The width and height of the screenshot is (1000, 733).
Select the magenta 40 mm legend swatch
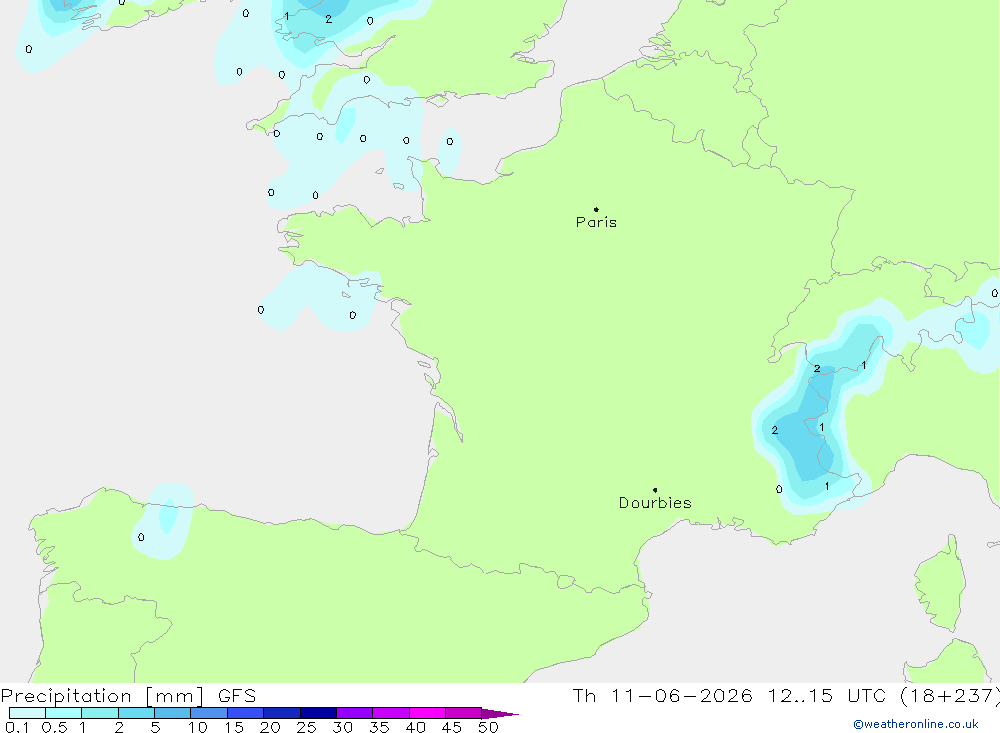[x=427, y=713]
